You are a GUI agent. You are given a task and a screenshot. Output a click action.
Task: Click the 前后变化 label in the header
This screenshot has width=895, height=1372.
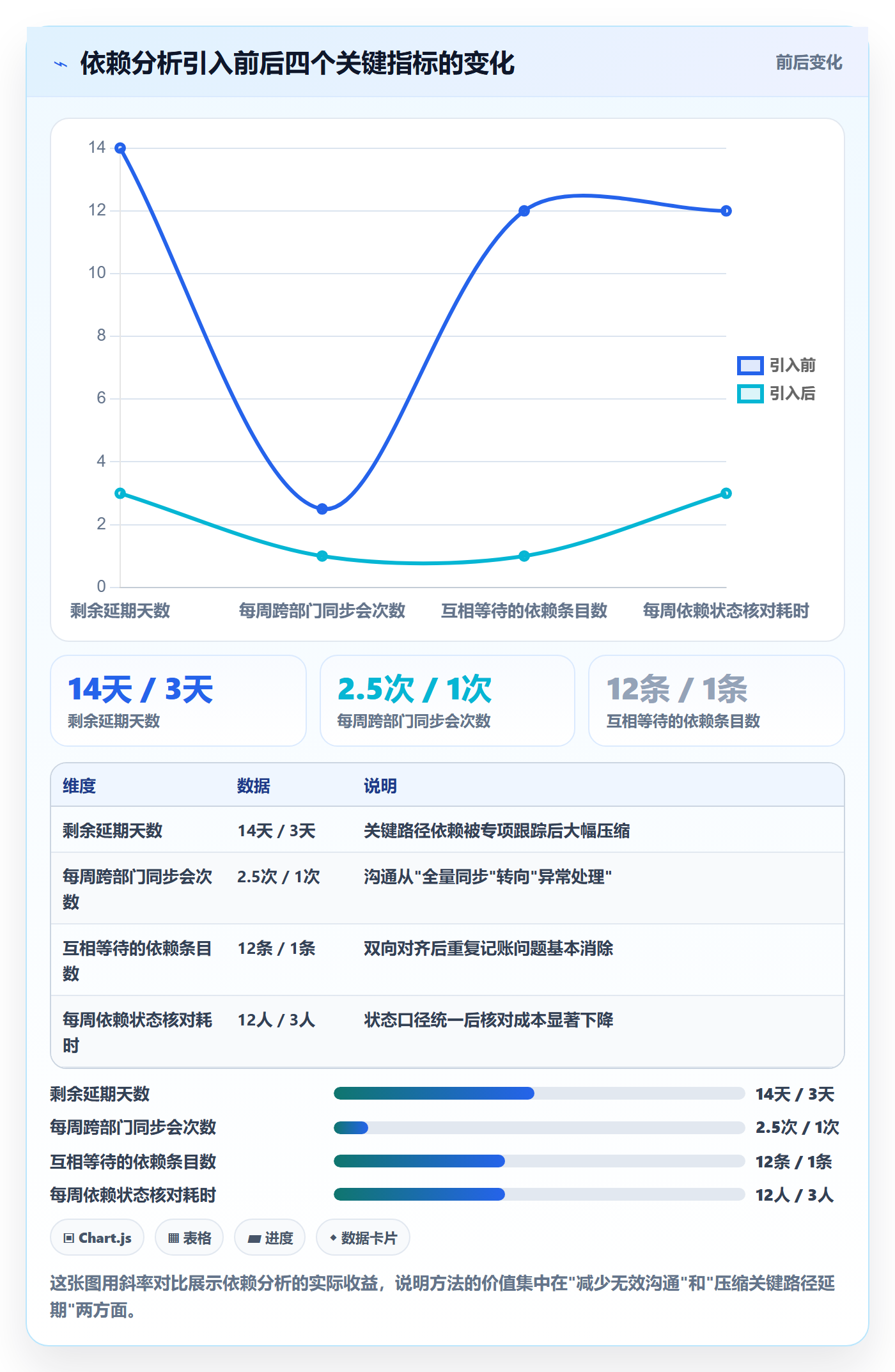809,63
